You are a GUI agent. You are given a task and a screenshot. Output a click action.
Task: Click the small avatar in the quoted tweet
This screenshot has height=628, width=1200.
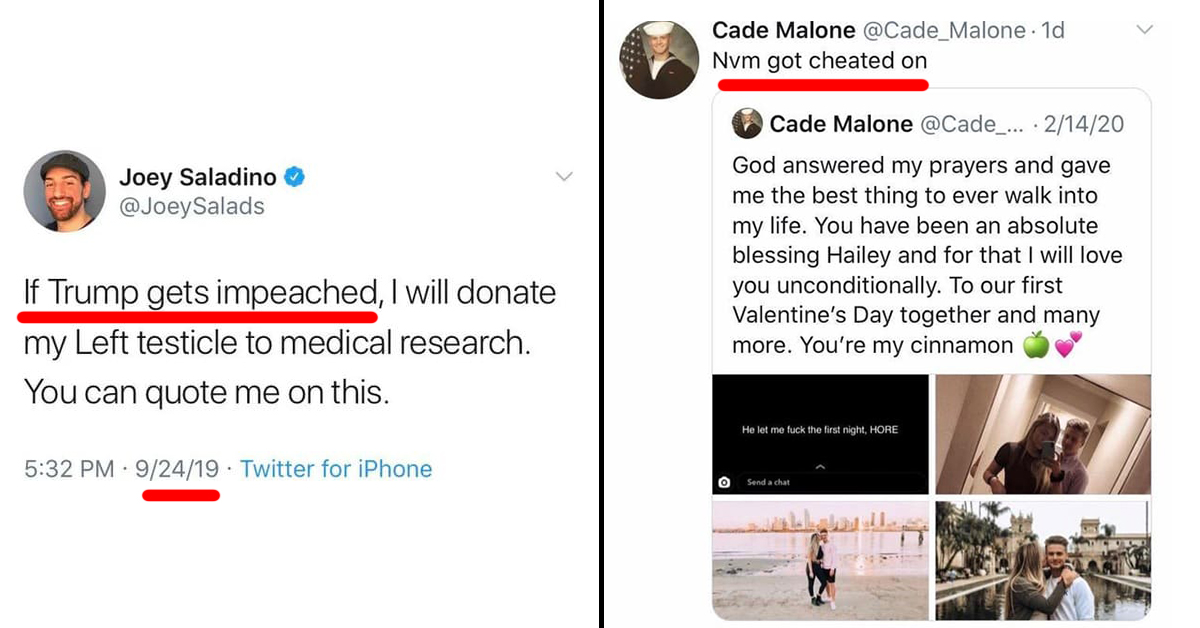747,124
